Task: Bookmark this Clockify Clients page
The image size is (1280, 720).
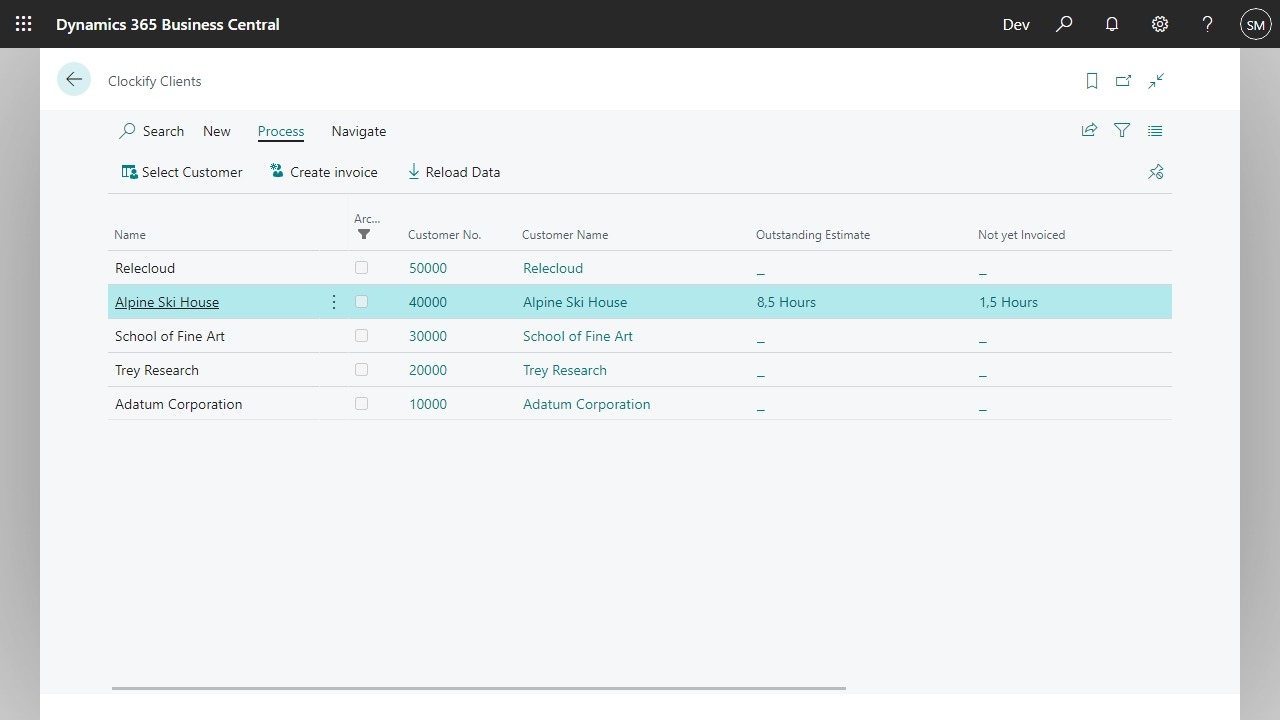Action: (1092, 81)
